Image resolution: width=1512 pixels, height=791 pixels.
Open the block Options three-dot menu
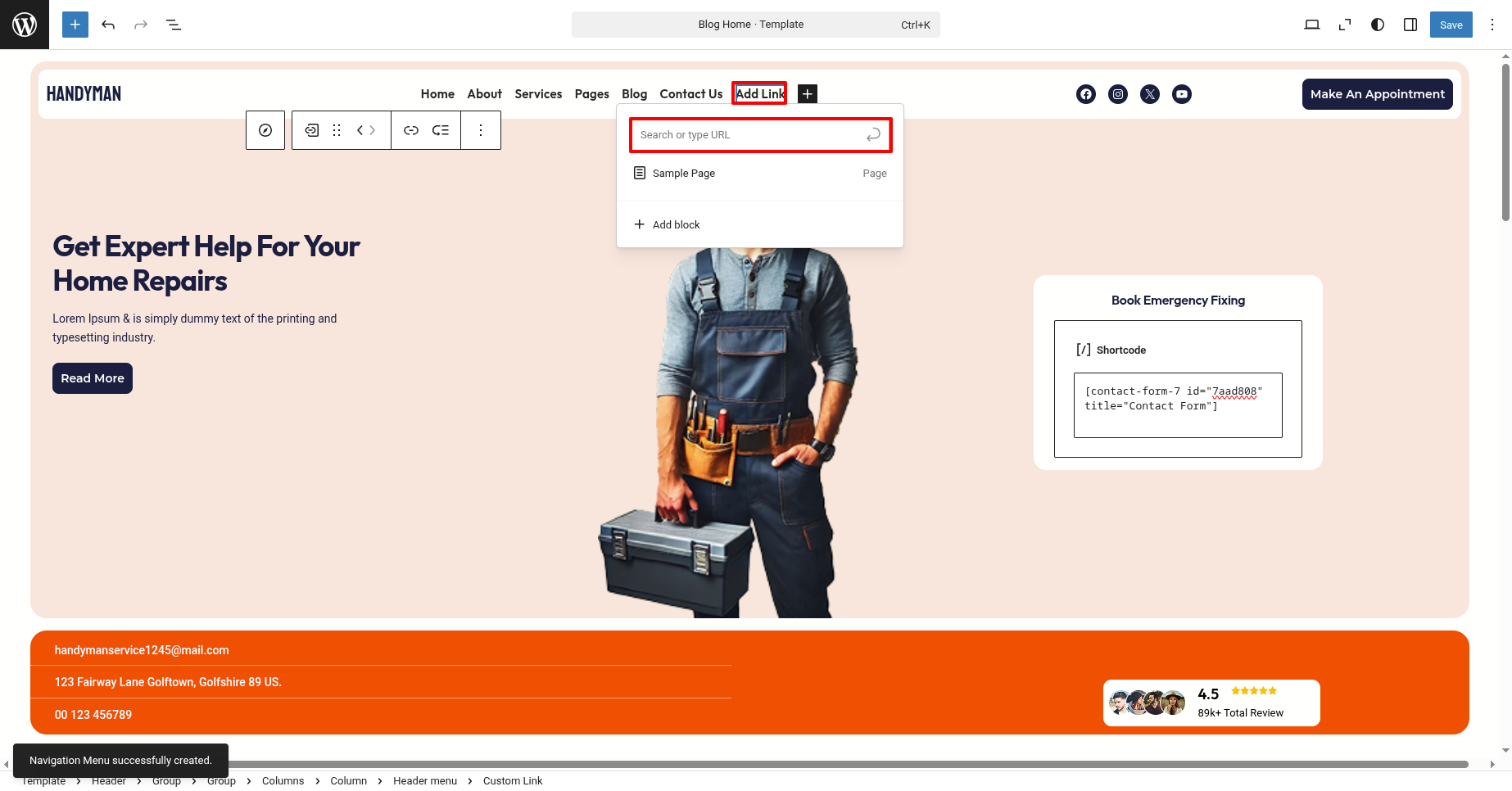(481, 130)
